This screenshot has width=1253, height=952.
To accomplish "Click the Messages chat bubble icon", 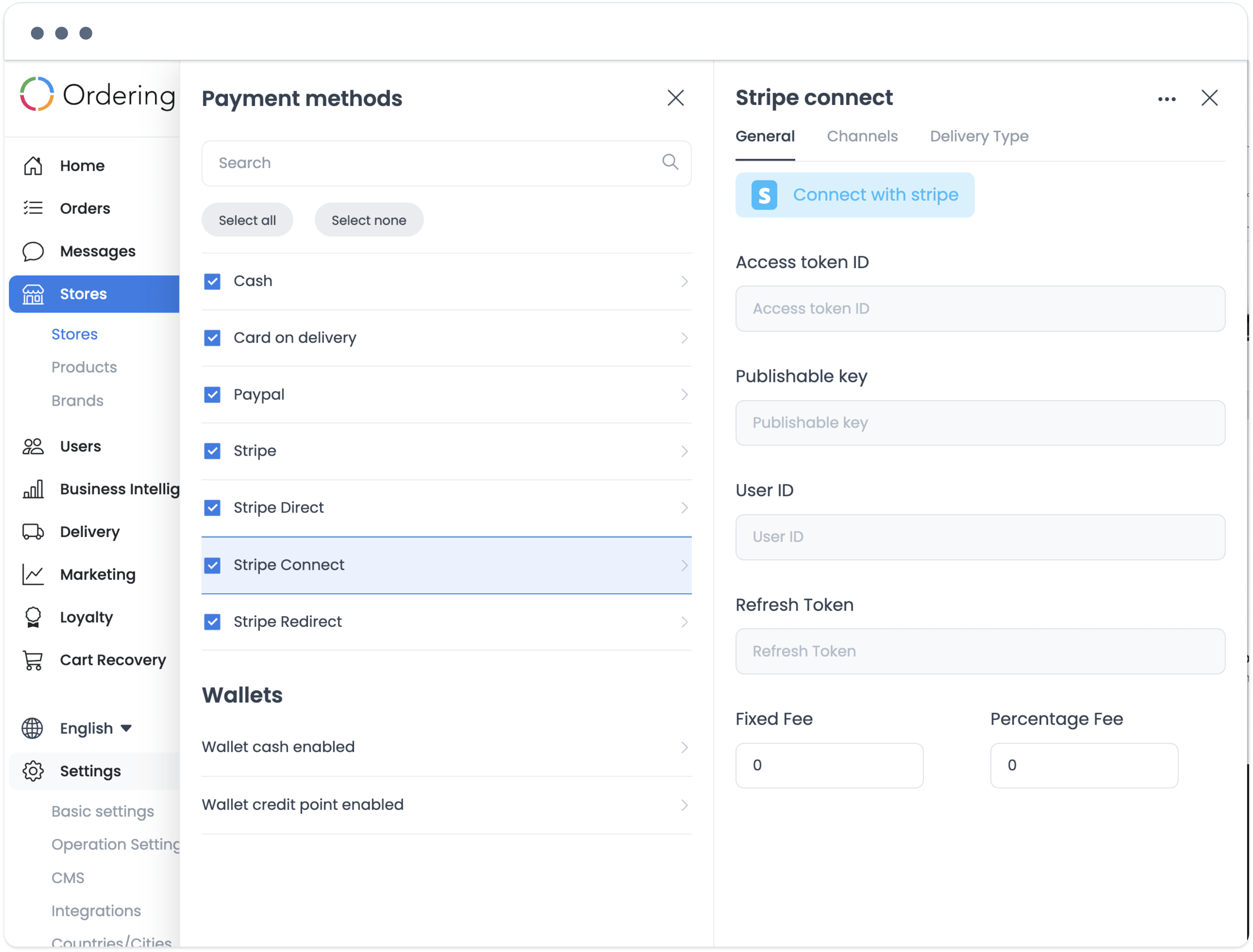I will [33, 251].
